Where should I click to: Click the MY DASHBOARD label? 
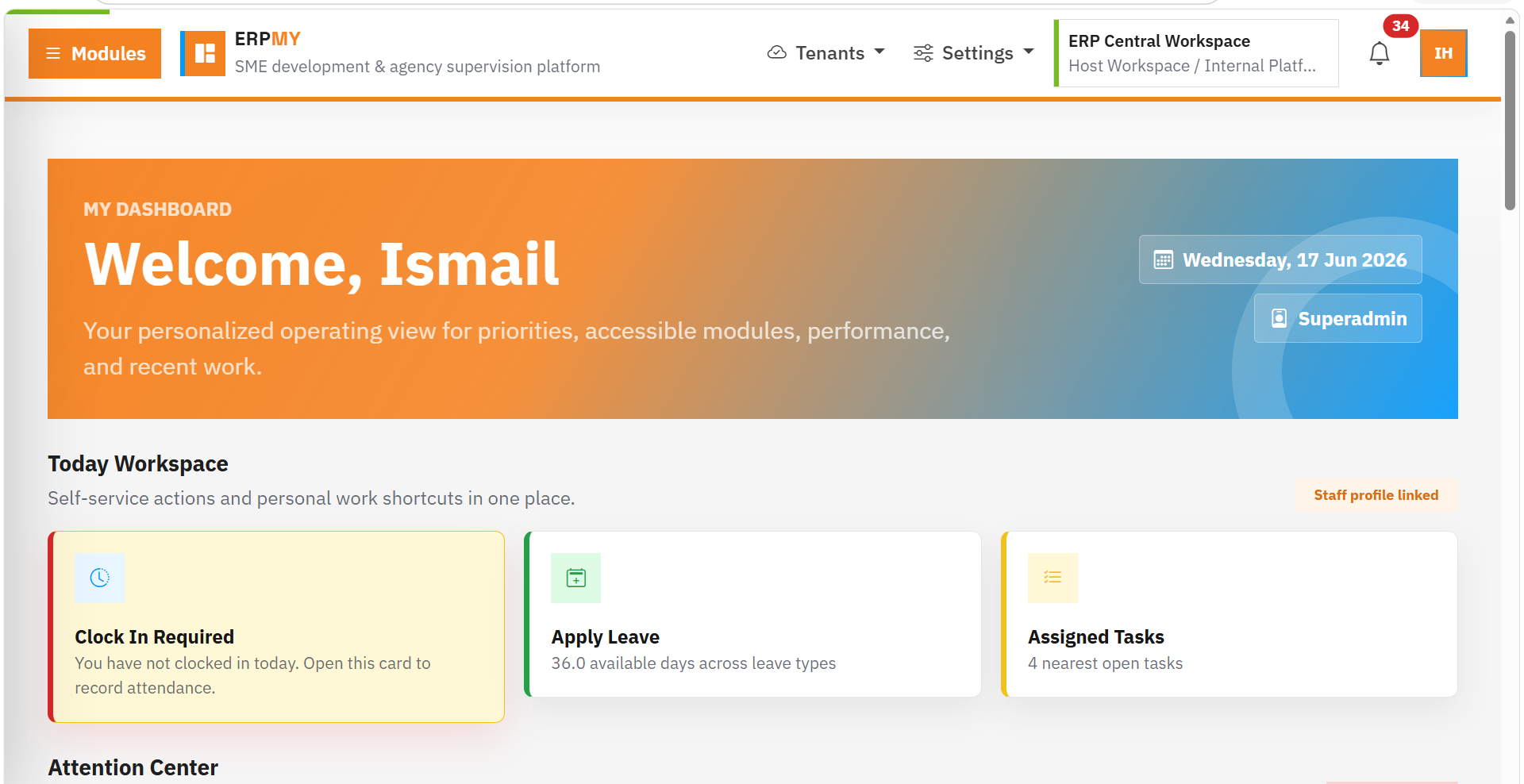tap(157, 209)
